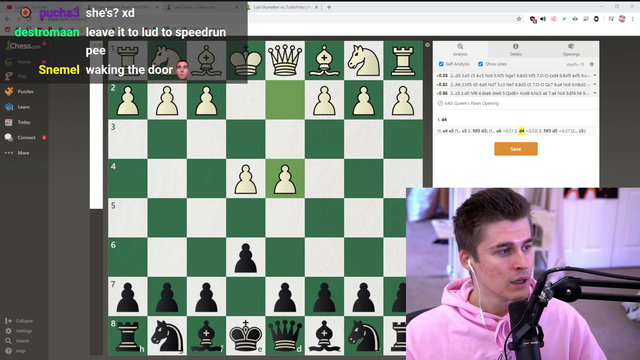This screenshot has height=360, width=640.
Task: Click the white pawn on d4
Action: 284,178
